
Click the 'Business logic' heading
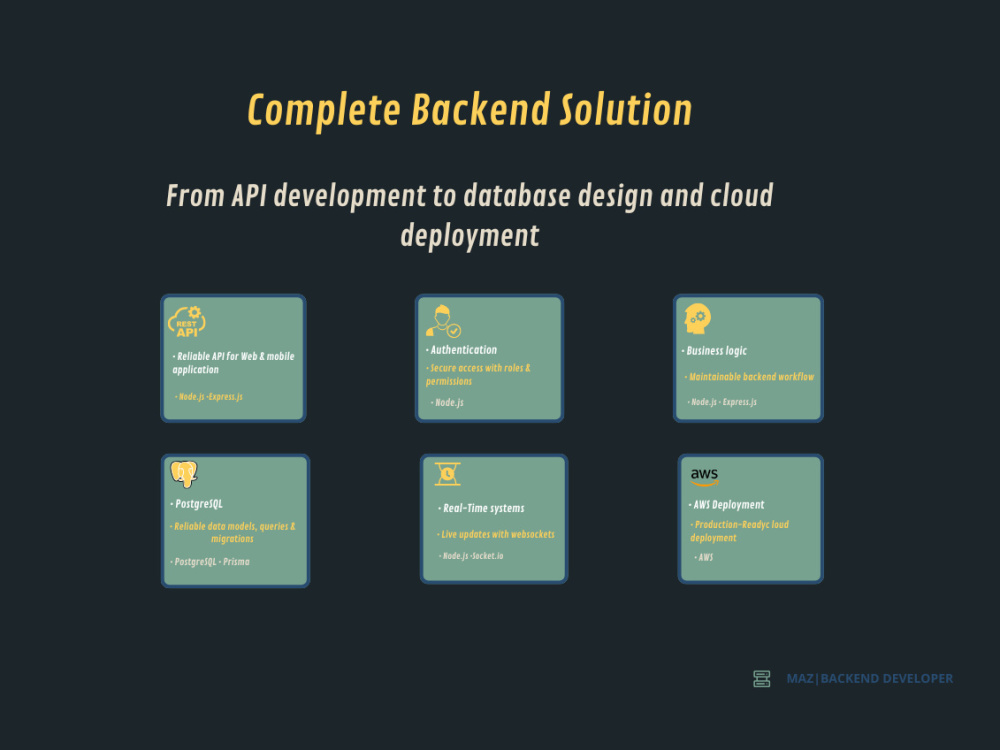point(714,351)
